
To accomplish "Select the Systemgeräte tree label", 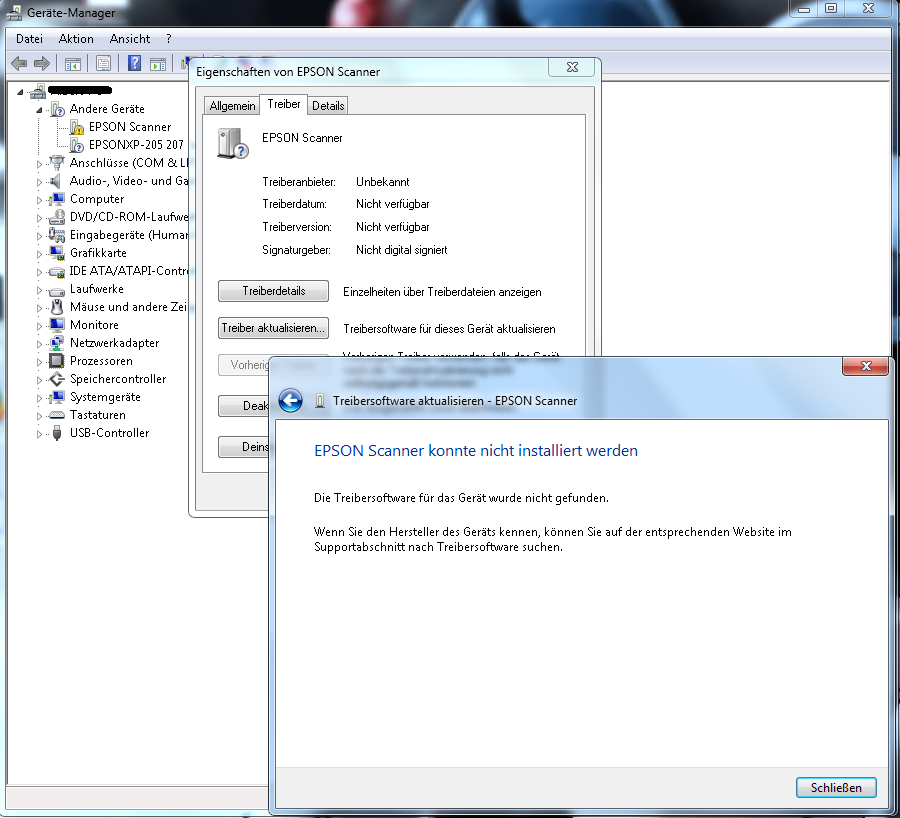I will 105,397.
